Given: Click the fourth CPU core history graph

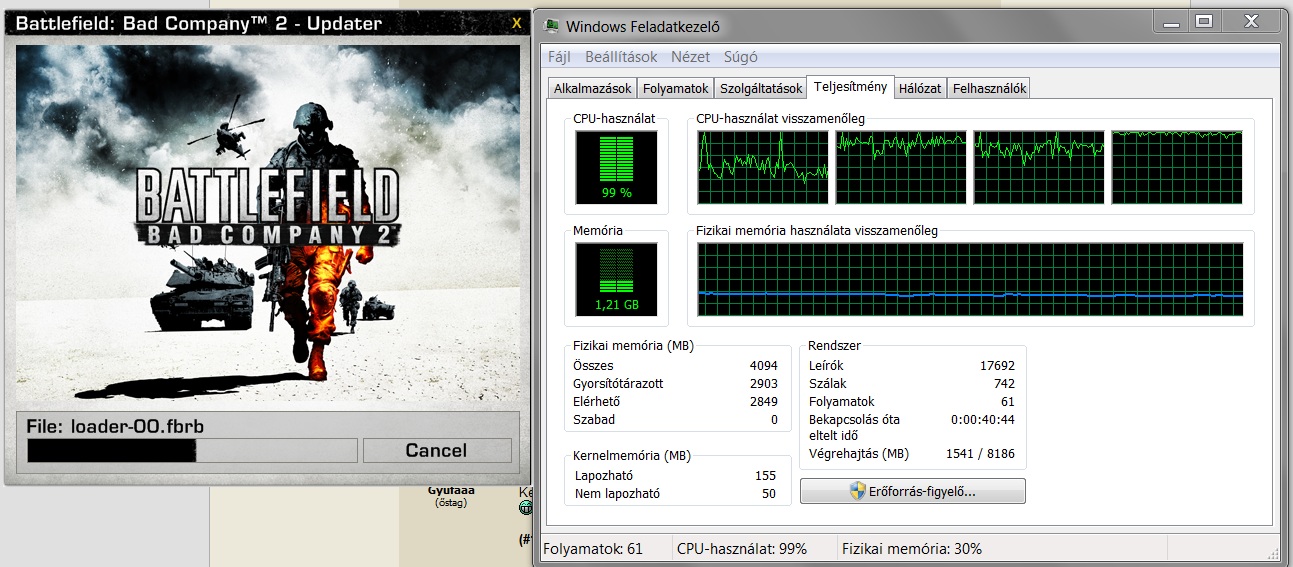Looking at the screenshot, I should click(1177, 167).
